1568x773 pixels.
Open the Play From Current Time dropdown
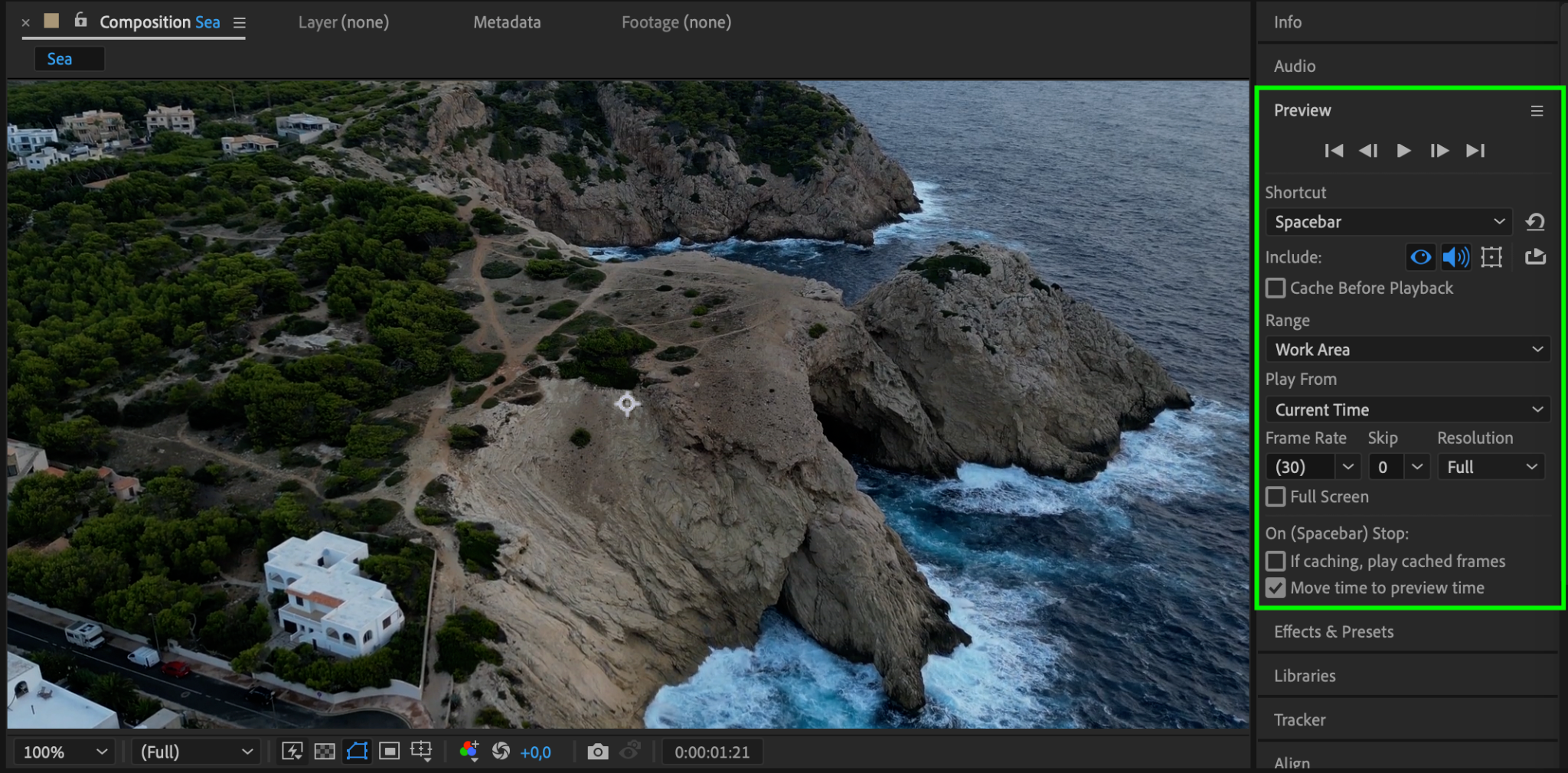tap(1407, 409)
